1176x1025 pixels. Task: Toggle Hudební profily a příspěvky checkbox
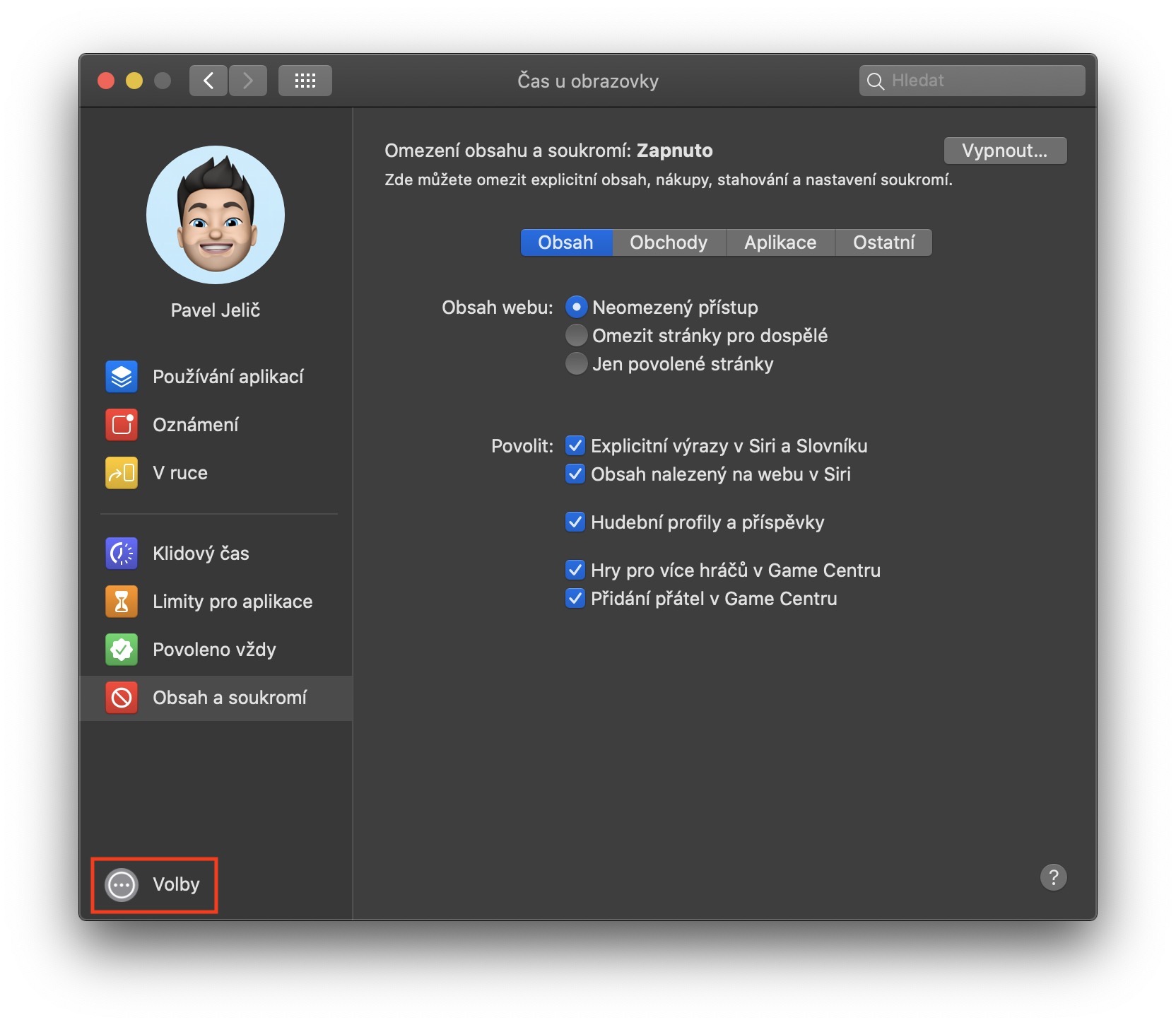[575, 522]
